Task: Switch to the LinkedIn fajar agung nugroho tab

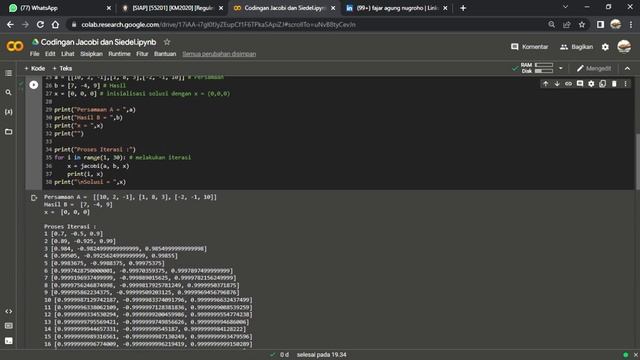Action: 396,8
